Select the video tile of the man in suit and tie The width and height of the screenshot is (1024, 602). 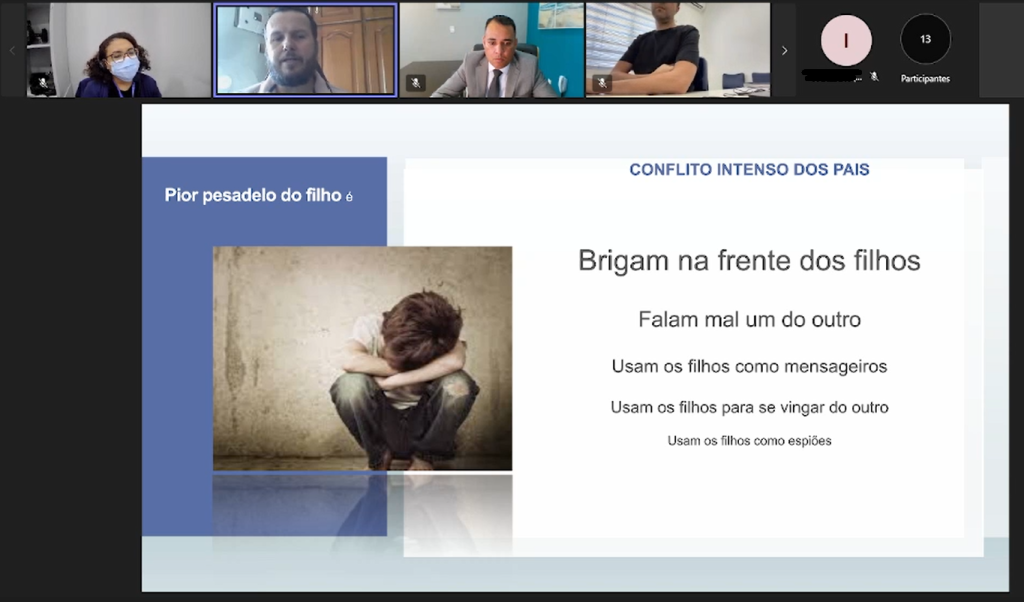491,50
